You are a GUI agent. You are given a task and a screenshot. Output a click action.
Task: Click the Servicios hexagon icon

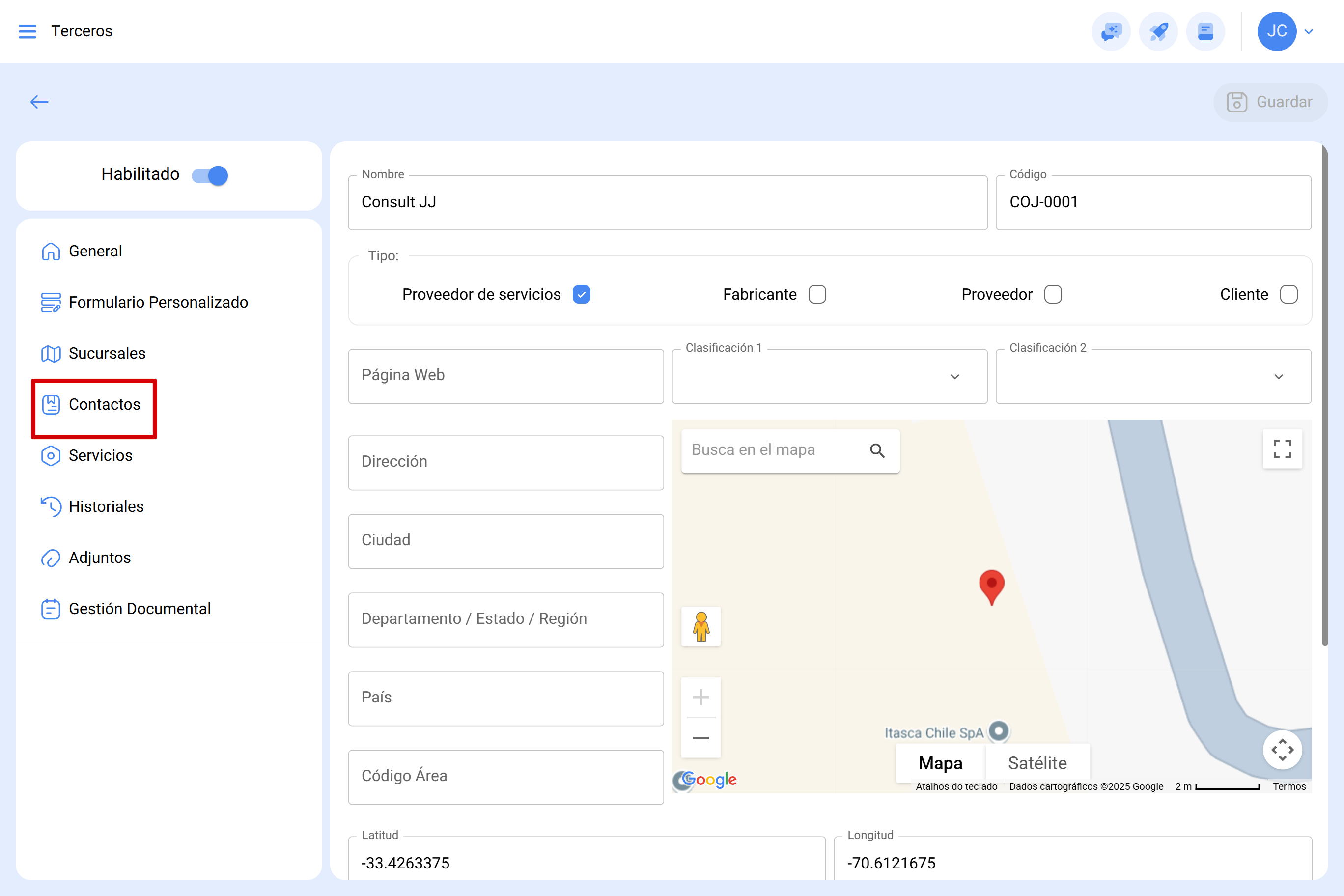tap(50, 456)
